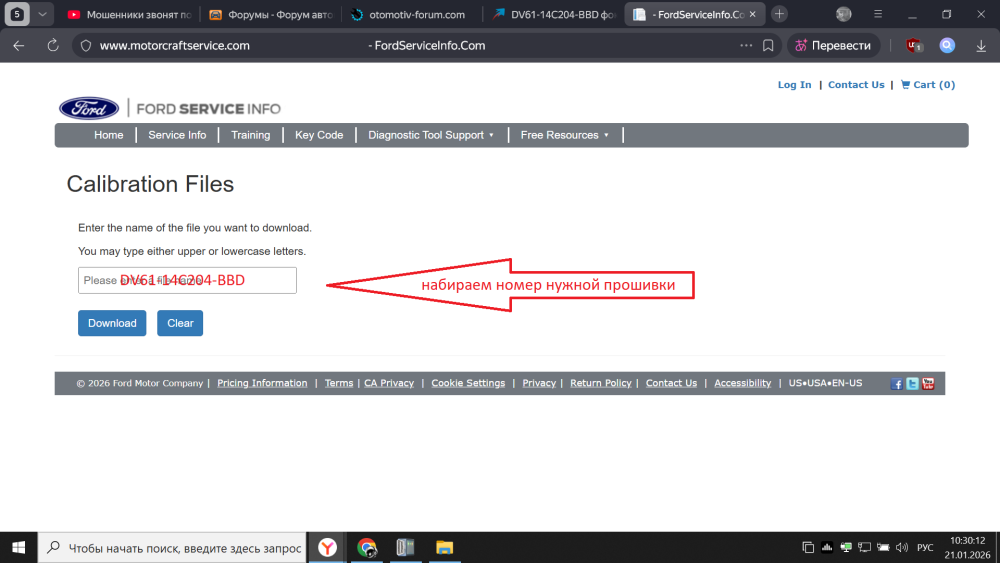1000x563 pixels.
Task: Open the Key Code navigation item
Action: click(319, 135)
